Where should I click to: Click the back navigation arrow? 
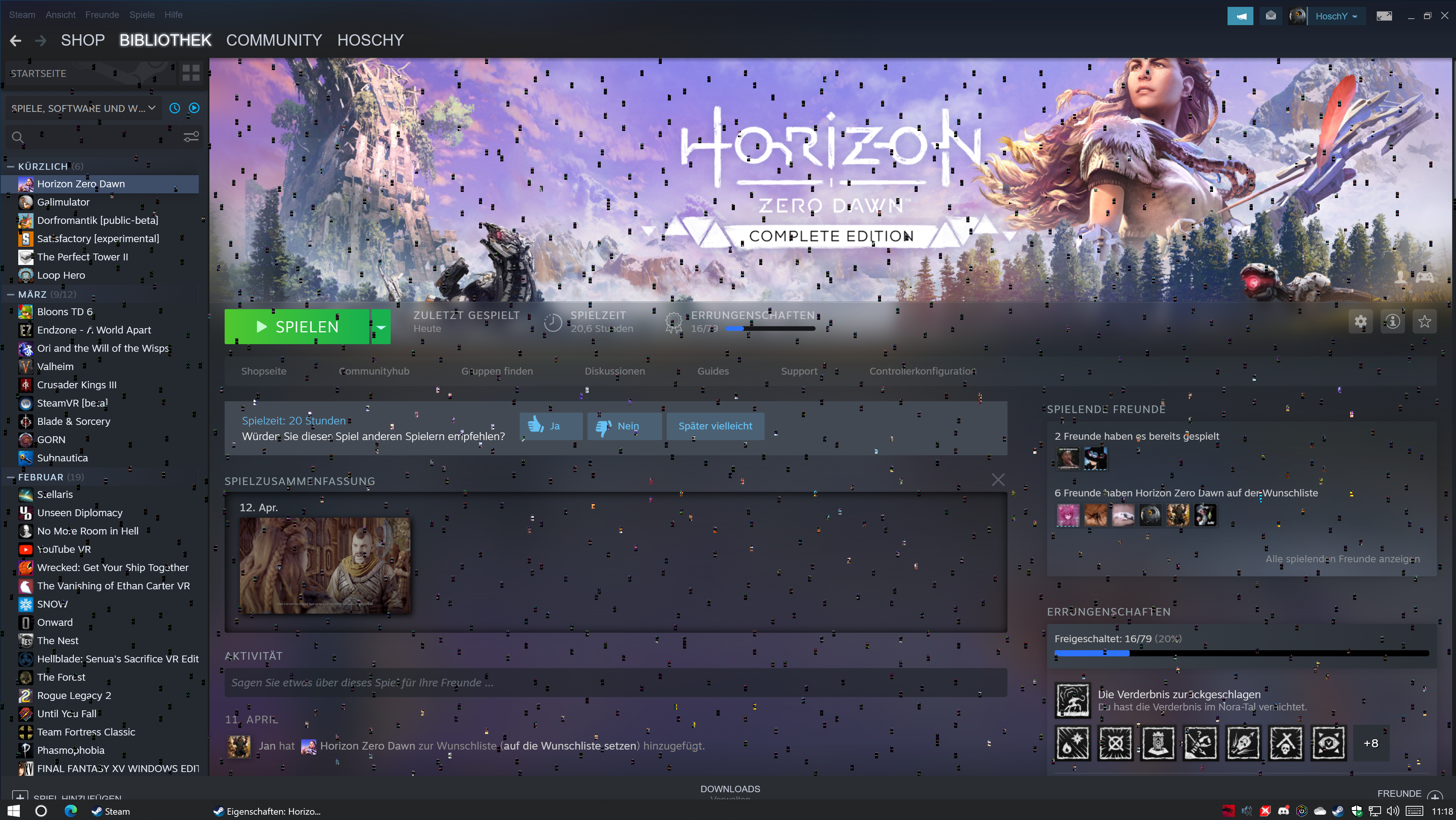coord(16,40)
